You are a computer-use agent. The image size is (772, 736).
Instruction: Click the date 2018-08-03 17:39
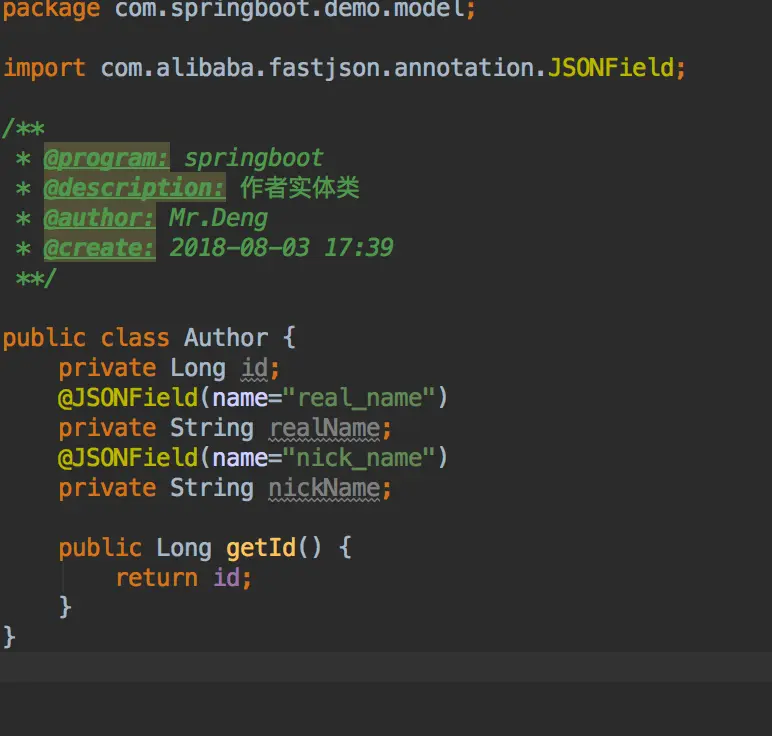coord(281,248)
